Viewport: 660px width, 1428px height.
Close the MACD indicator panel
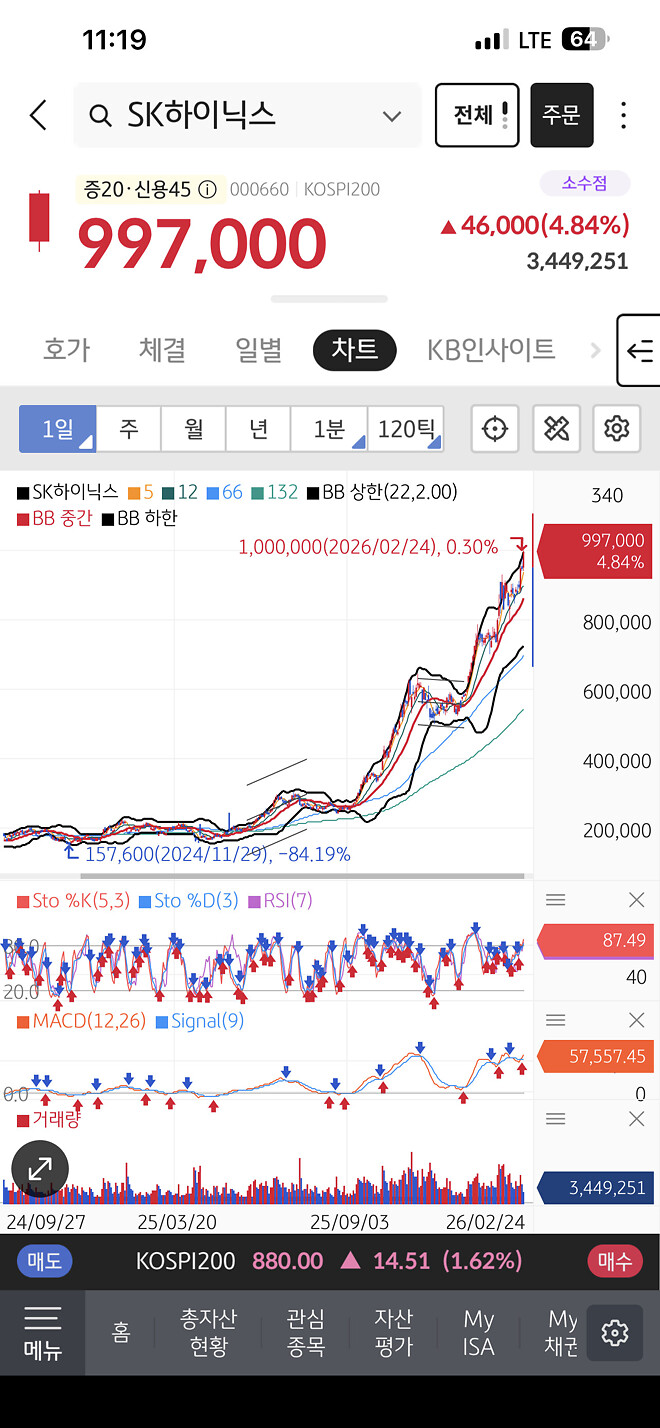pos(636,1020)
